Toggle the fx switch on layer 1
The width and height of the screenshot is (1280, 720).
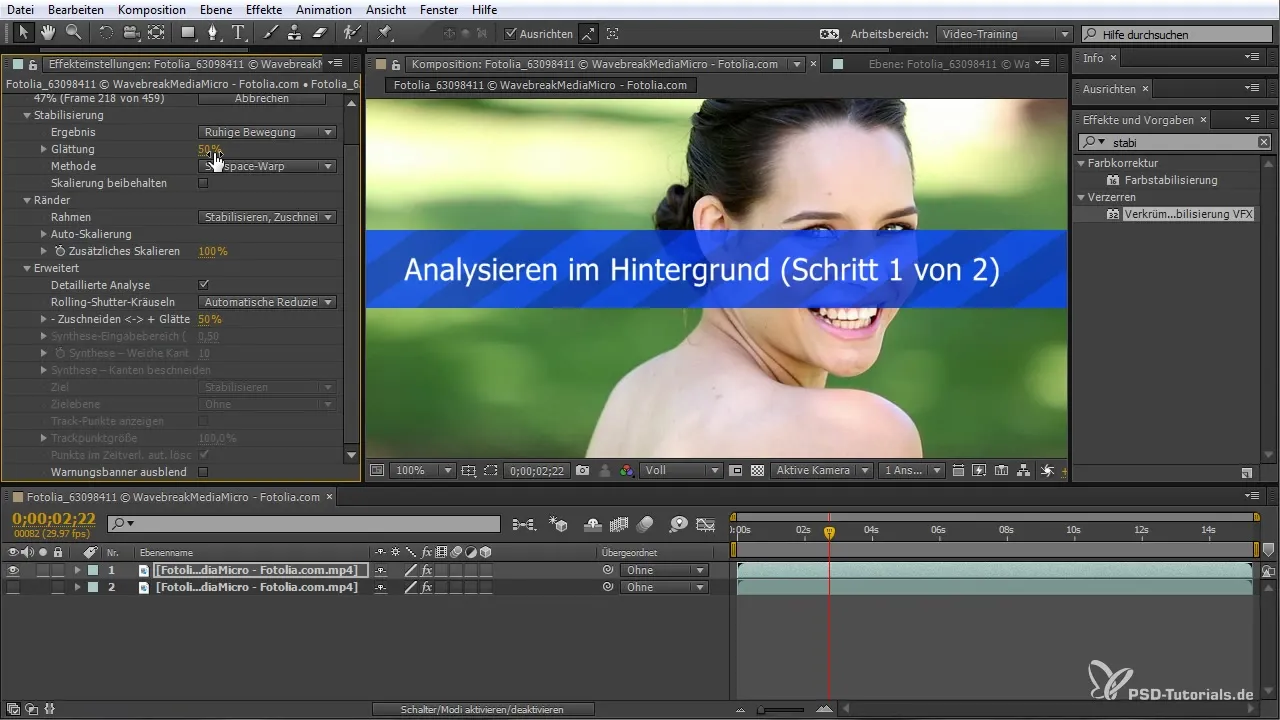click(x=427, y=570)
